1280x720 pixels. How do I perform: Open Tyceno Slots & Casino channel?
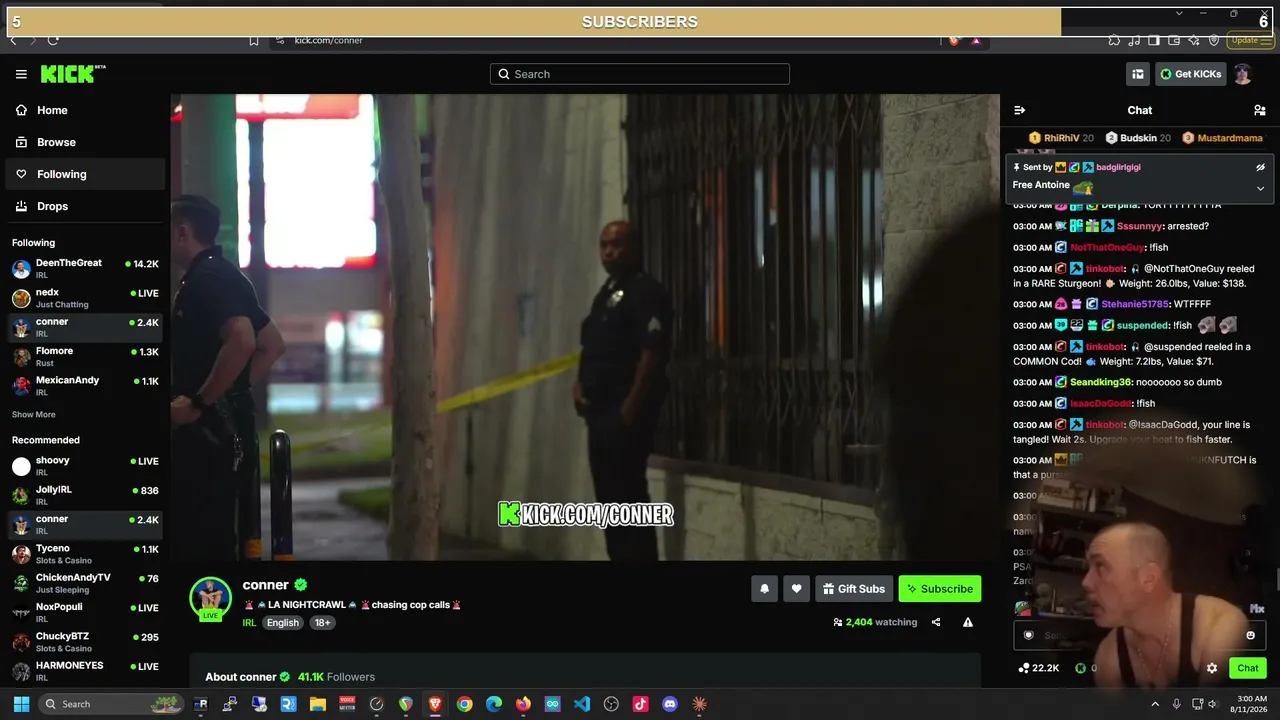pos(84,554)
